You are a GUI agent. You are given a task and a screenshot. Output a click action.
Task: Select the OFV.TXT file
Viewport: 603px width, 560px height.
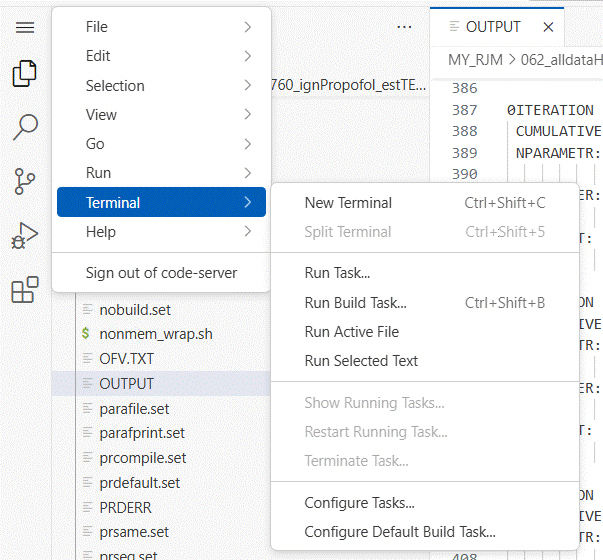pyautogui.click(x=126, y=359)
